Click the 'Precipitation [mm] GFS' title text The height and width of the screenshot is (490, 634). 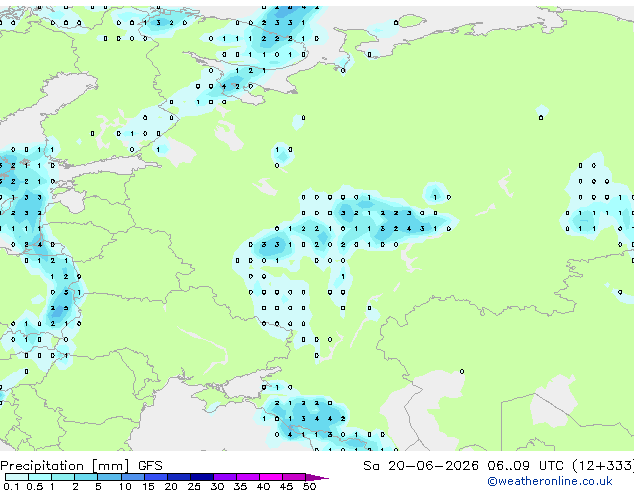coord(81,466)
